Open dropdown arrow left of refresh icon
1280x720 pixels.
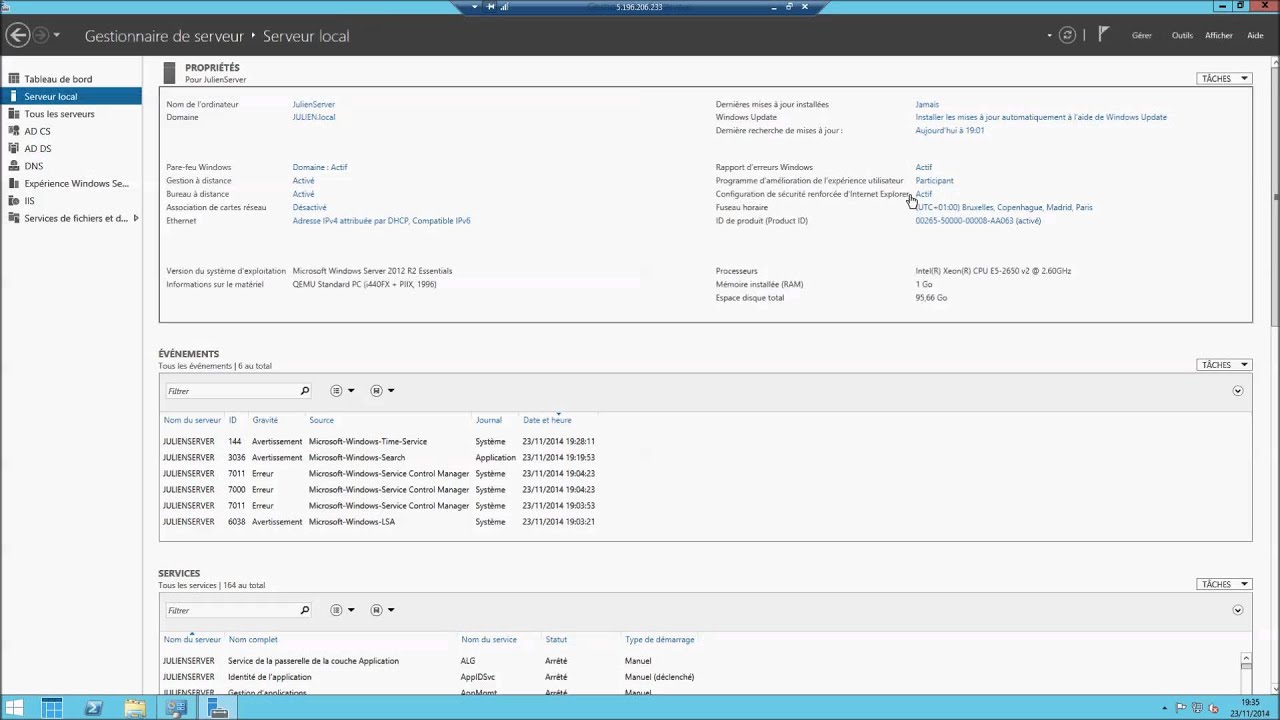coord(1050,35)
